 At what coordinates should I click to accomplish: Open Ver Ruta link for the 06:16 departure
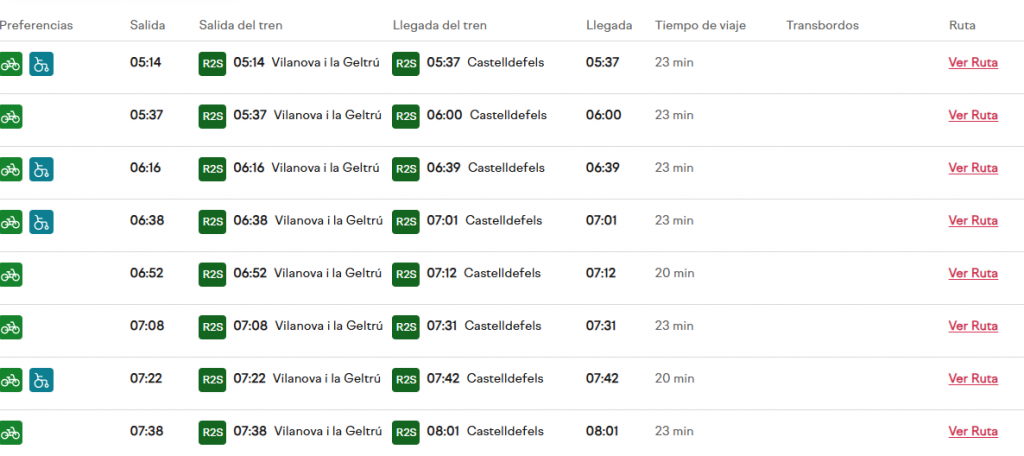pos(972,168)
